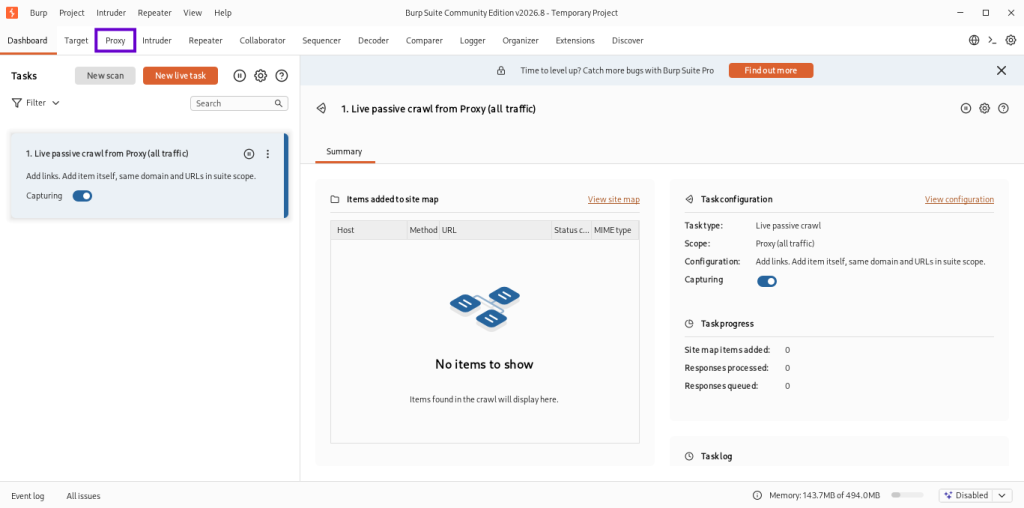Click the folder icon for site map items
The width and height of the screenshot is (1024, 508).
(x=335, y=200)
